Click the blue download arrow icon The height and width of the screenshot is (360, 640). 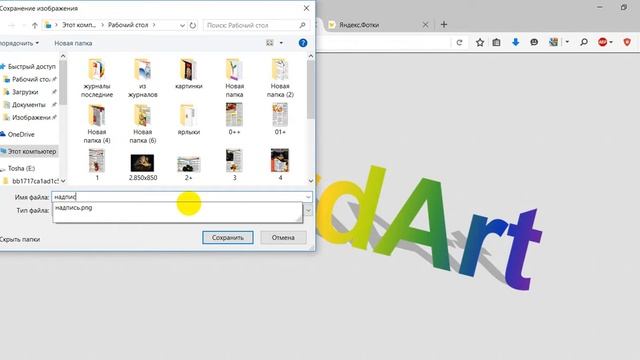(516, 42)
